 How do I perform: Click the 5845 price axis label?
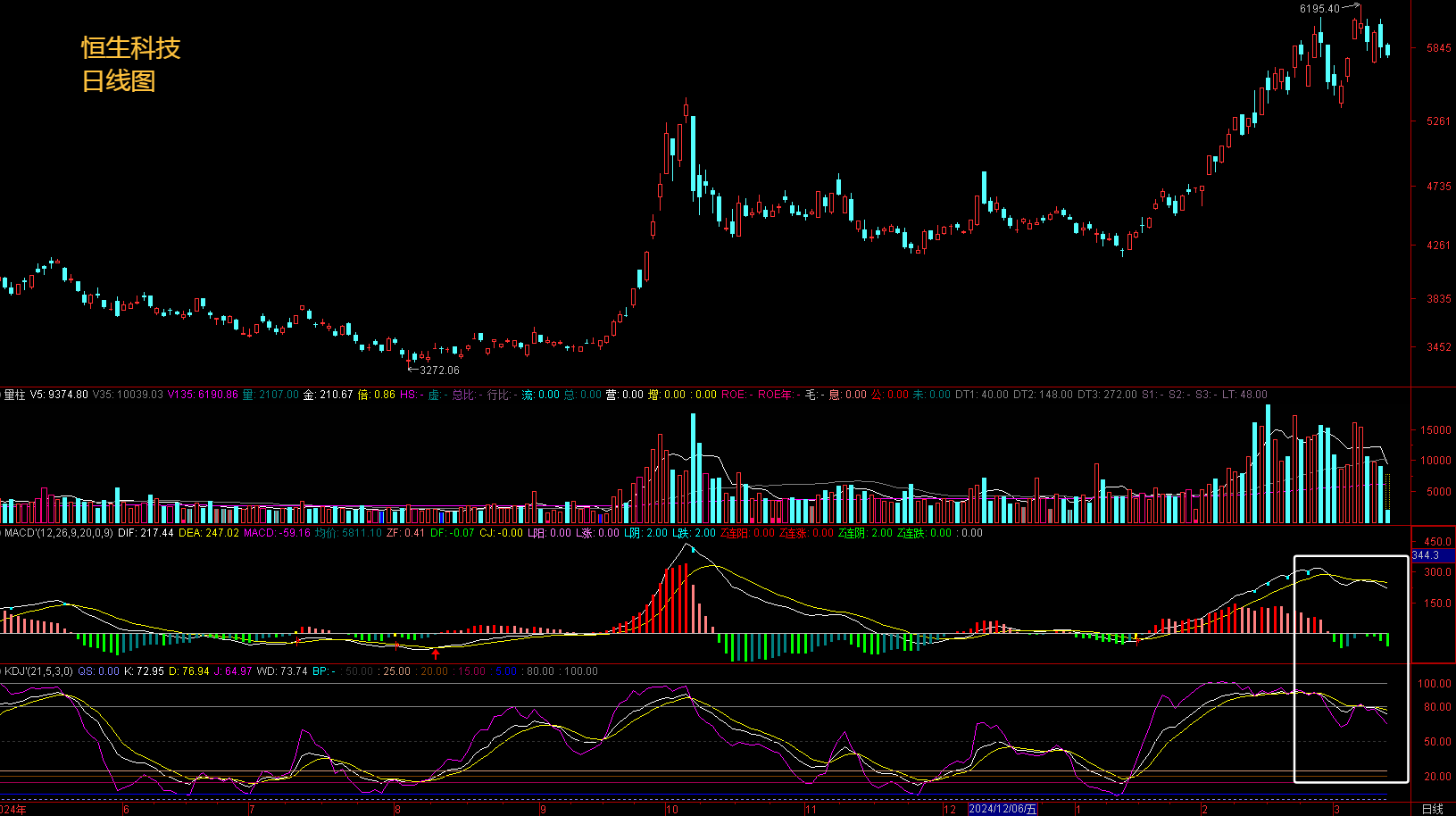(1439, 48)
